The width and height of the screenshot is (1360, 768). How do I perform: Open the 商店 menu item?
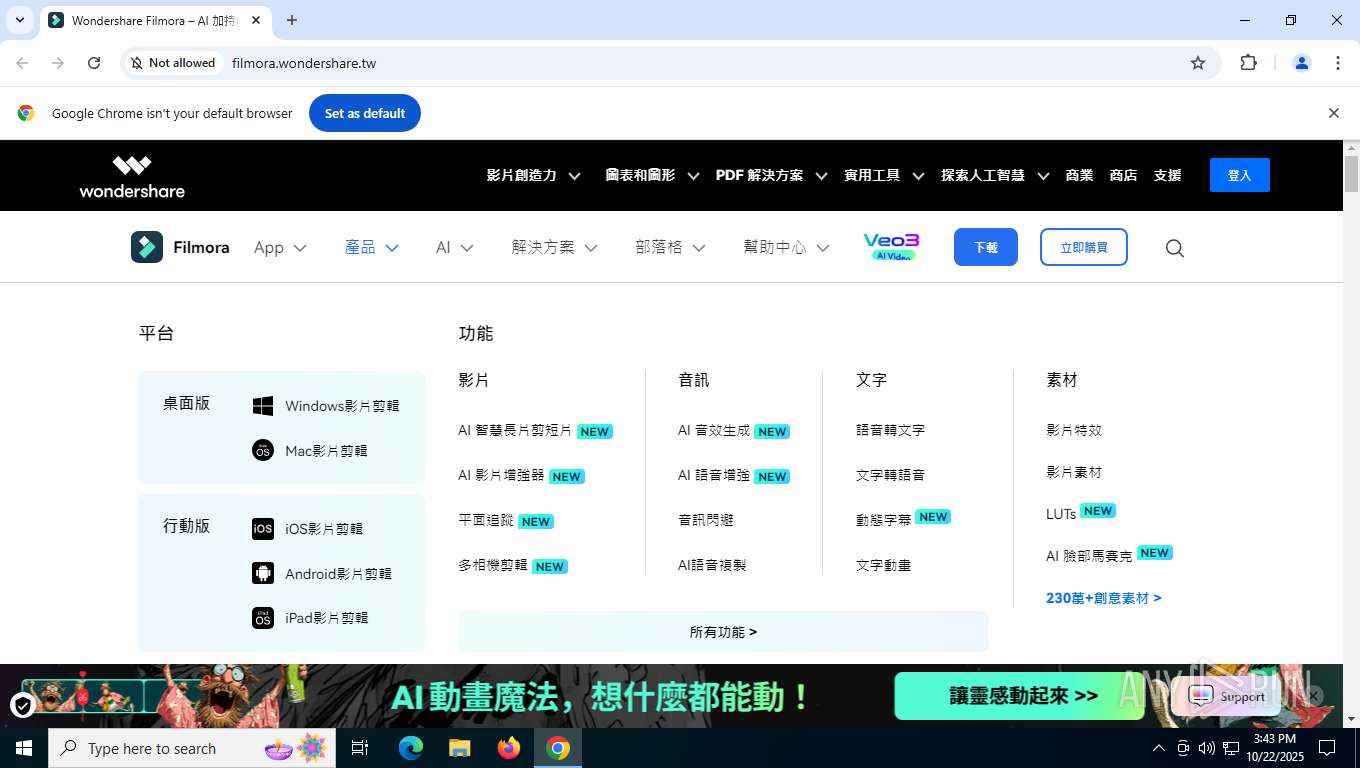click(1123, 175)
